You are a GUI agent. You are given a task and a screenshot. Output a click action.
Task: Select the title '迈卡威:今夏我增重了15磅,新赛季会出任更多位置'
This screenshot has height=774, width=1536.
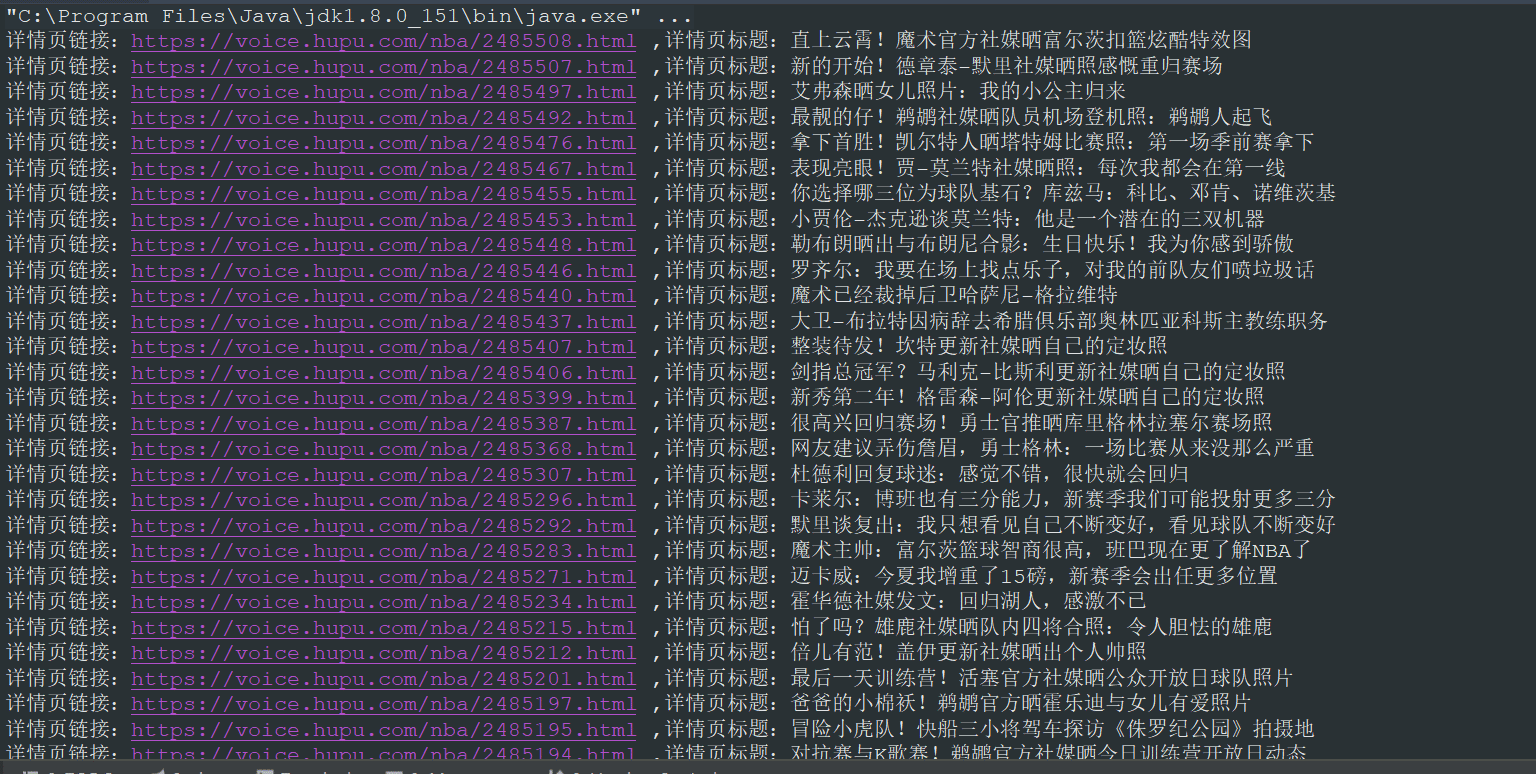1034,577
